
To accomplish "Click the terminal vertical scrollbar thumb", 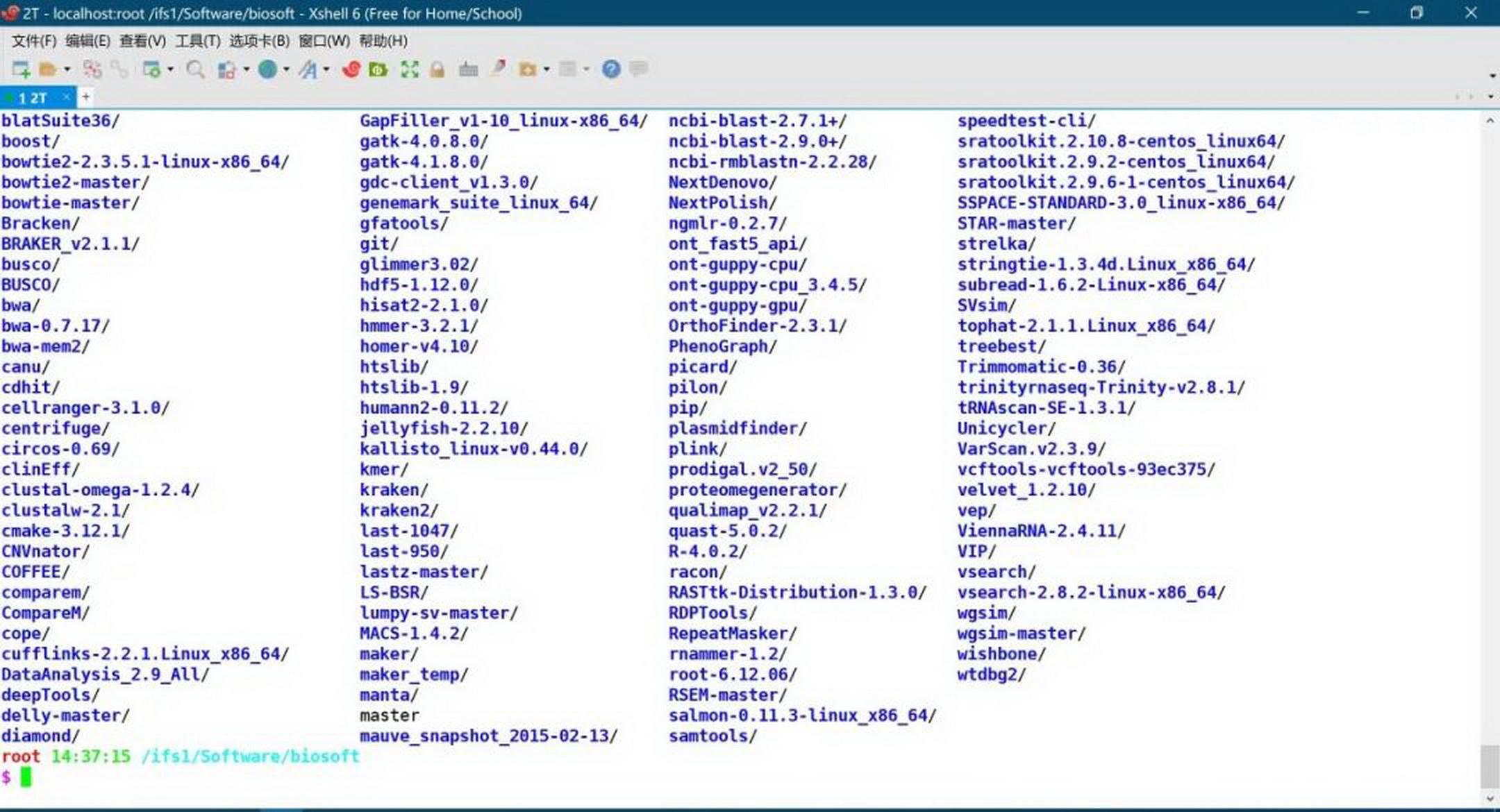I will (x=1490, y=766).
